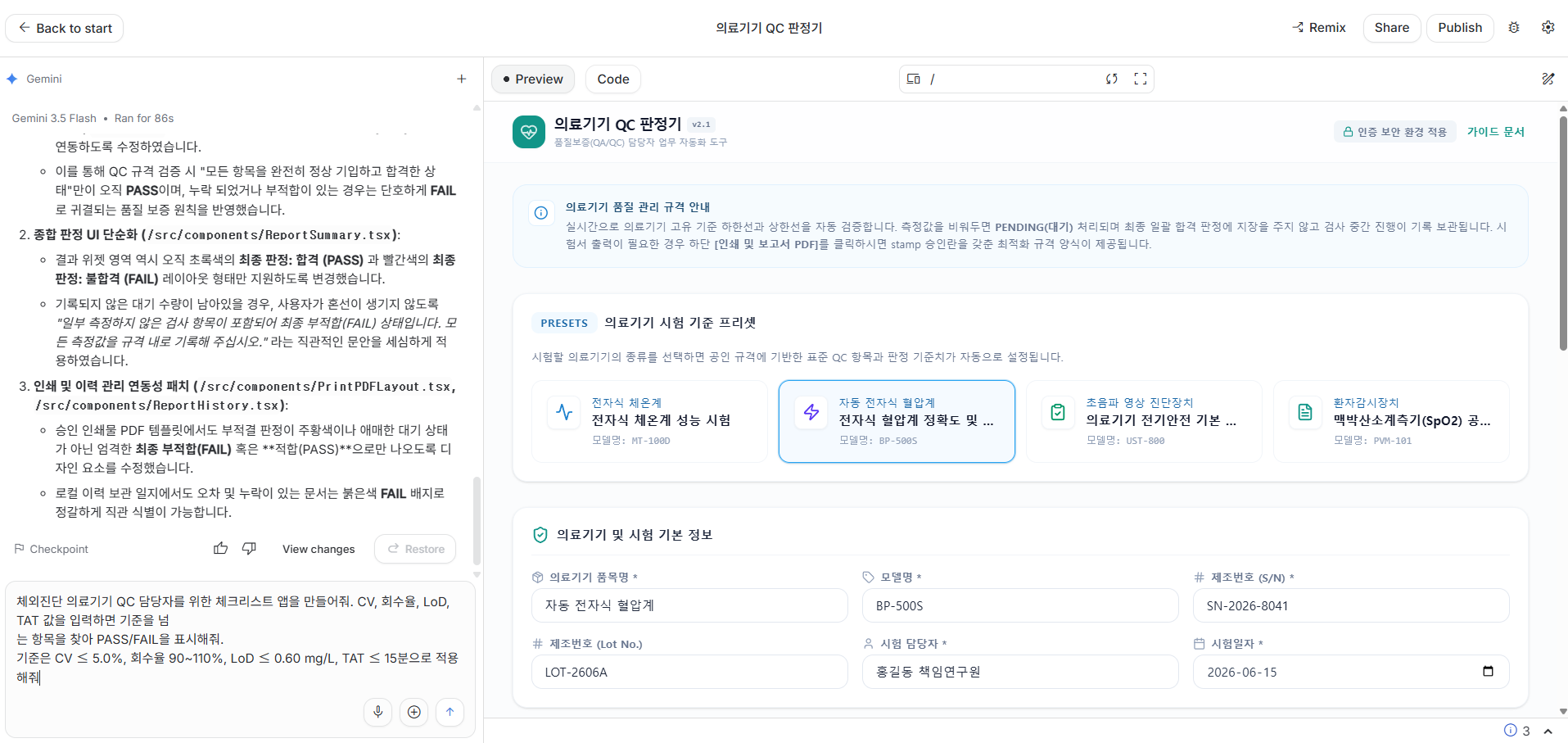Click the microphone voice input icon
This screenshot has height=743, width=1568.
[378, 712]
